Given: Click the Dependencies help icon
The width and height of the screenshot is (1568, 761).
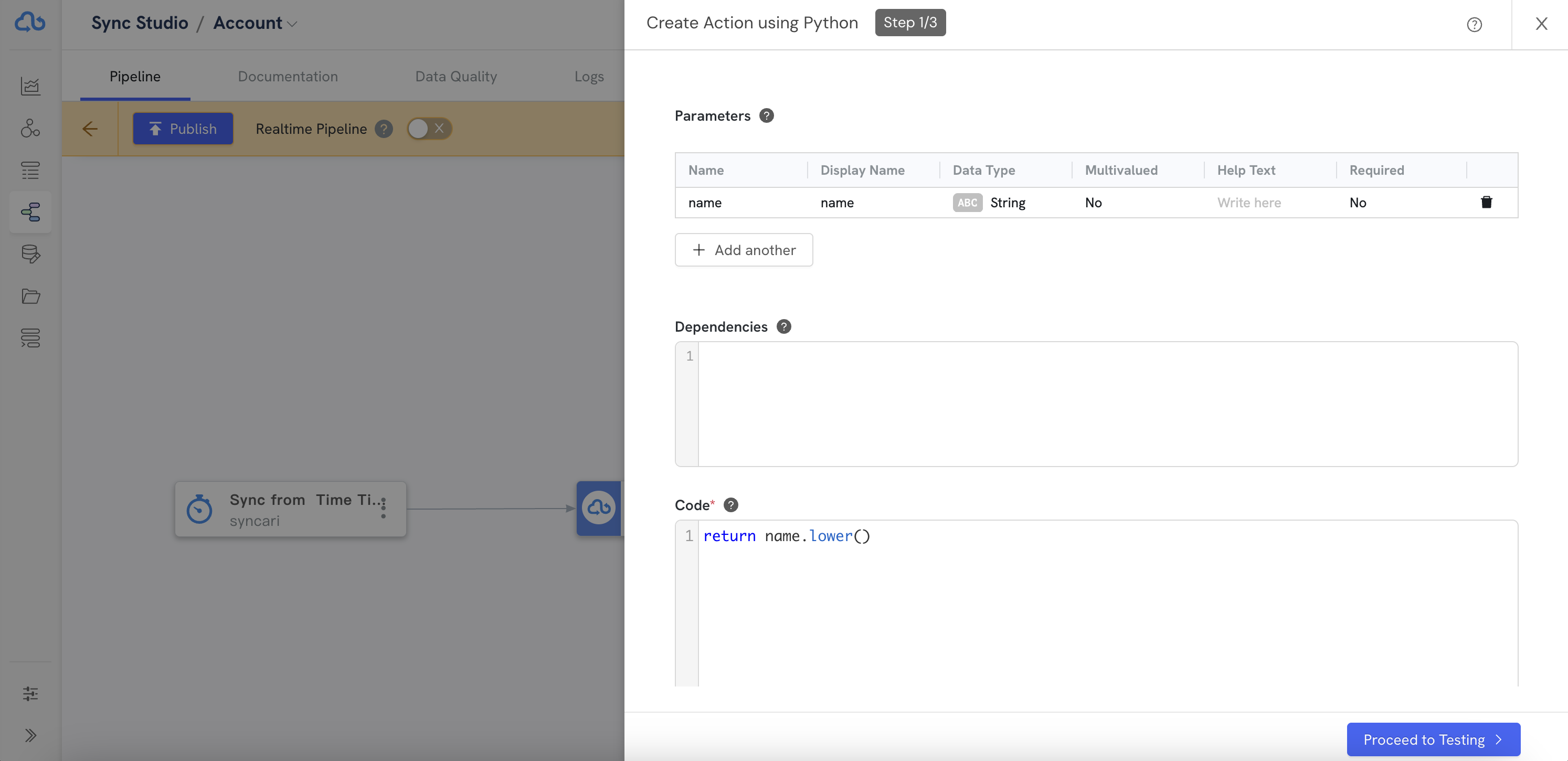Looking at the screenshot, I should pyautogui.click(x=783, y=326).
